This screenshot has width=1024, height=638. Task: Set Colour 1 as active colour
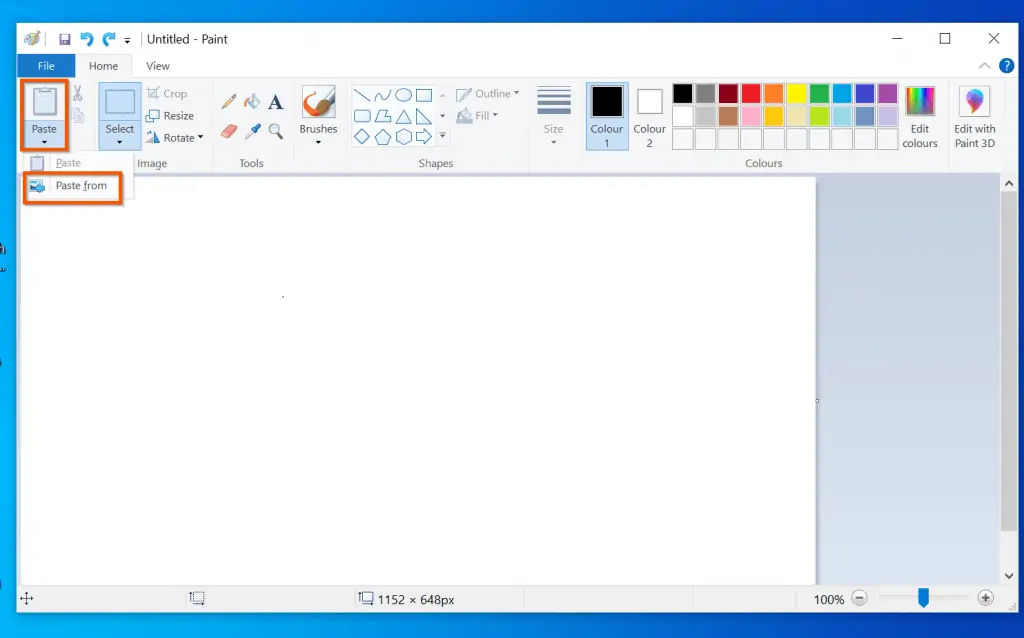607,116
